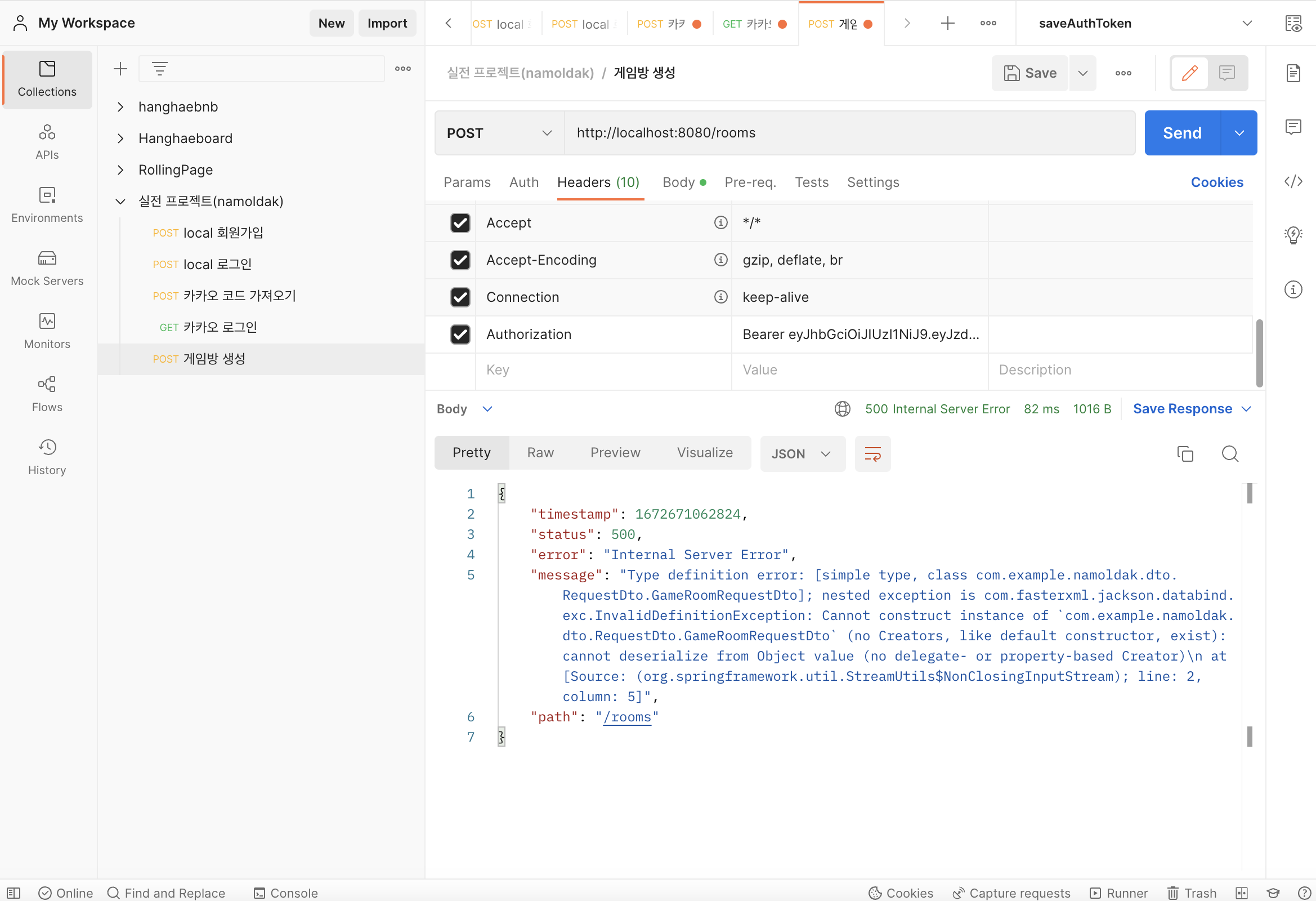
Task: Uncheck the Authorization header checkbox
Action: coord(460,334)
